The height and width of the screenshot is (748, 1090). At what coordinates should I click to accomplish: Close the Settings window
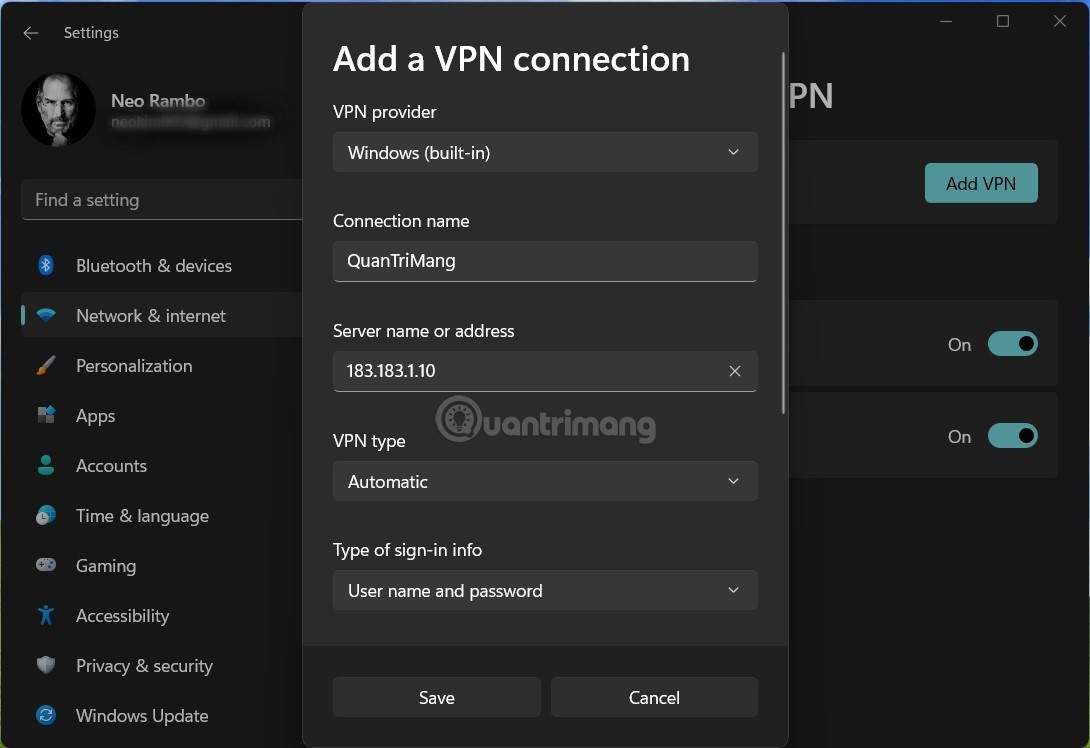pos(1059,22)
